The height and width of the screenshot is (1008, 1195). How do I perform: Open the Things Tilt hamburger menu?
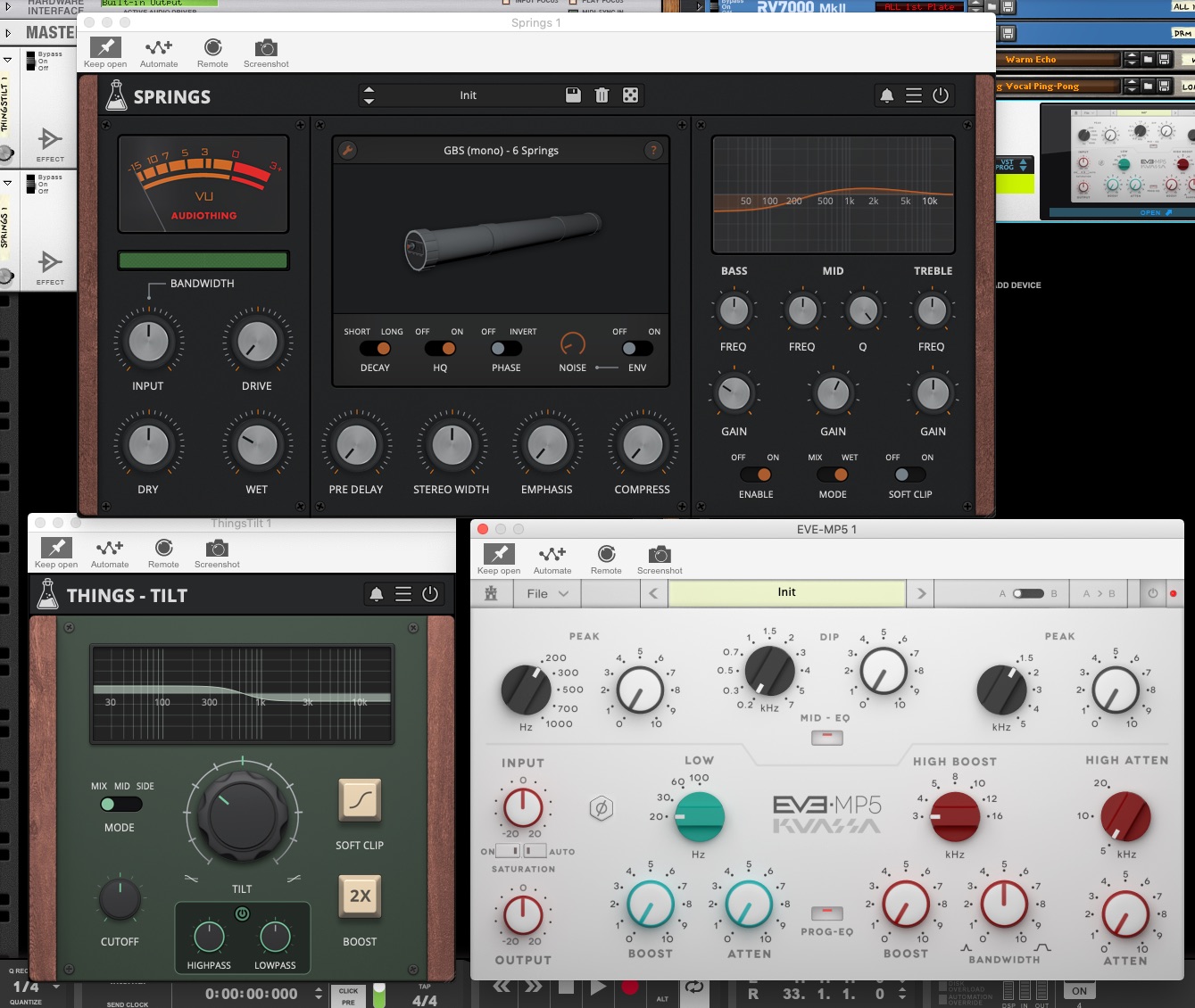(403, 594)
